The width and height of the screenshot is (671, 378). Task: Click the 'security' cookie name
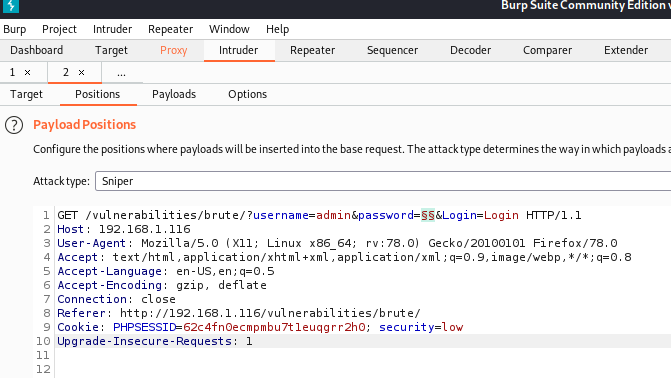point(407,327)
